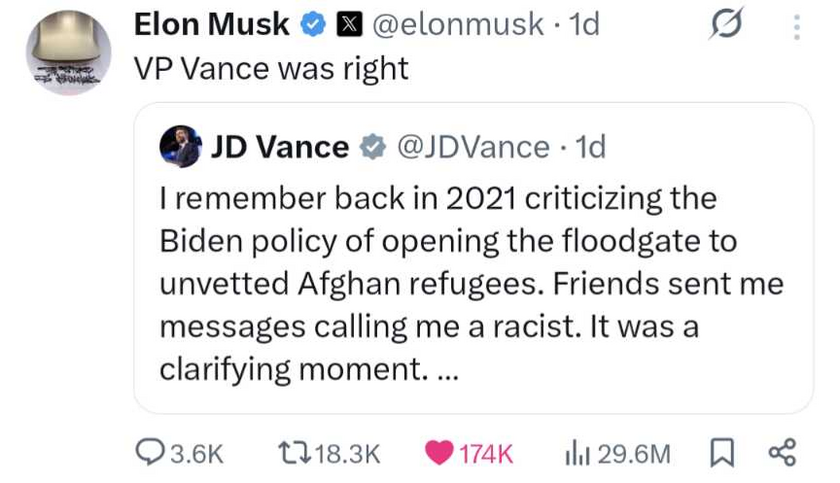Bookmark this post
This screenshot has height=483, width=840.
721,454
